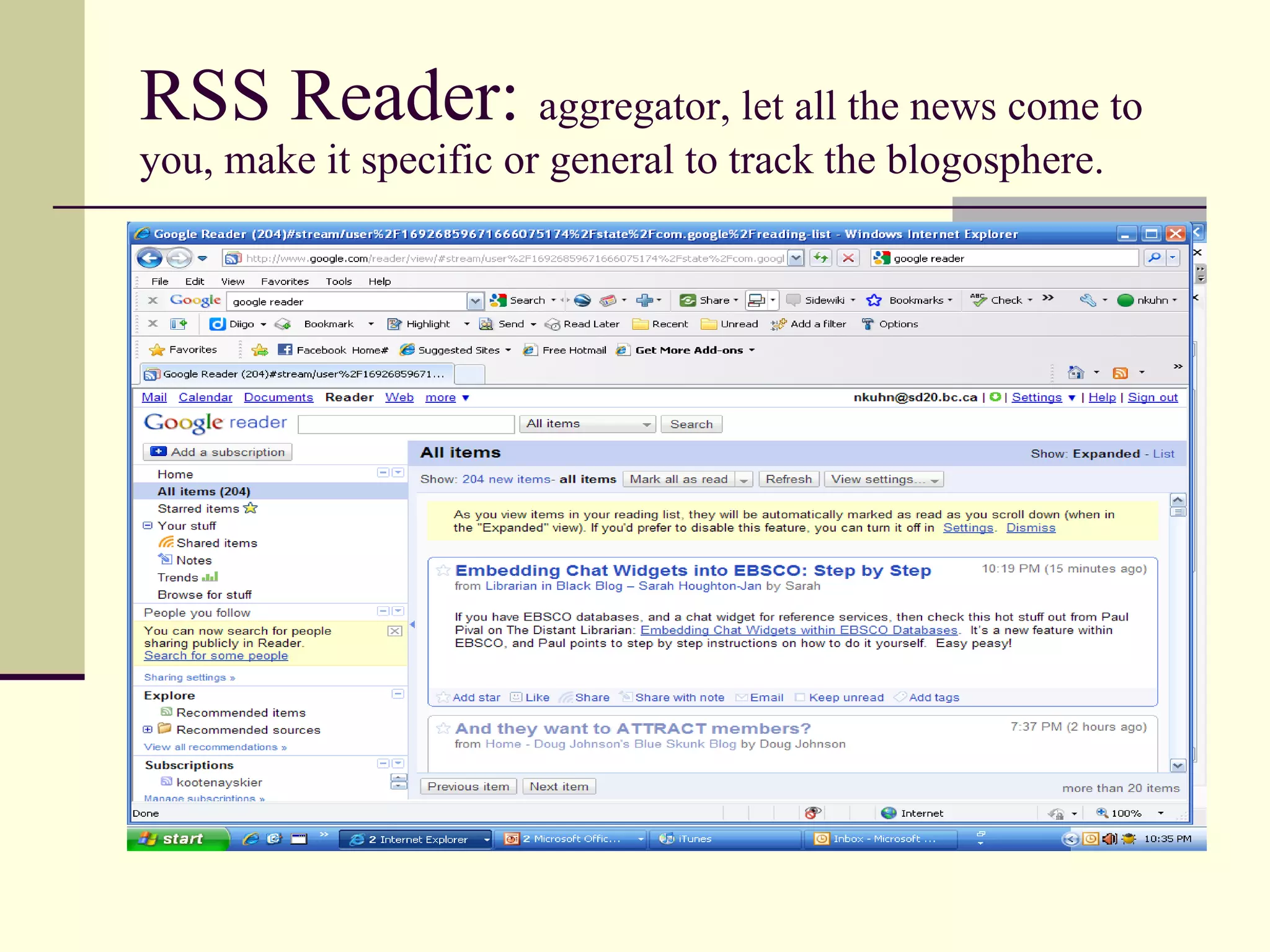Open the more dropdown in Google top bar
Viewport: 1270px width, 952px height.
(446, 398)
